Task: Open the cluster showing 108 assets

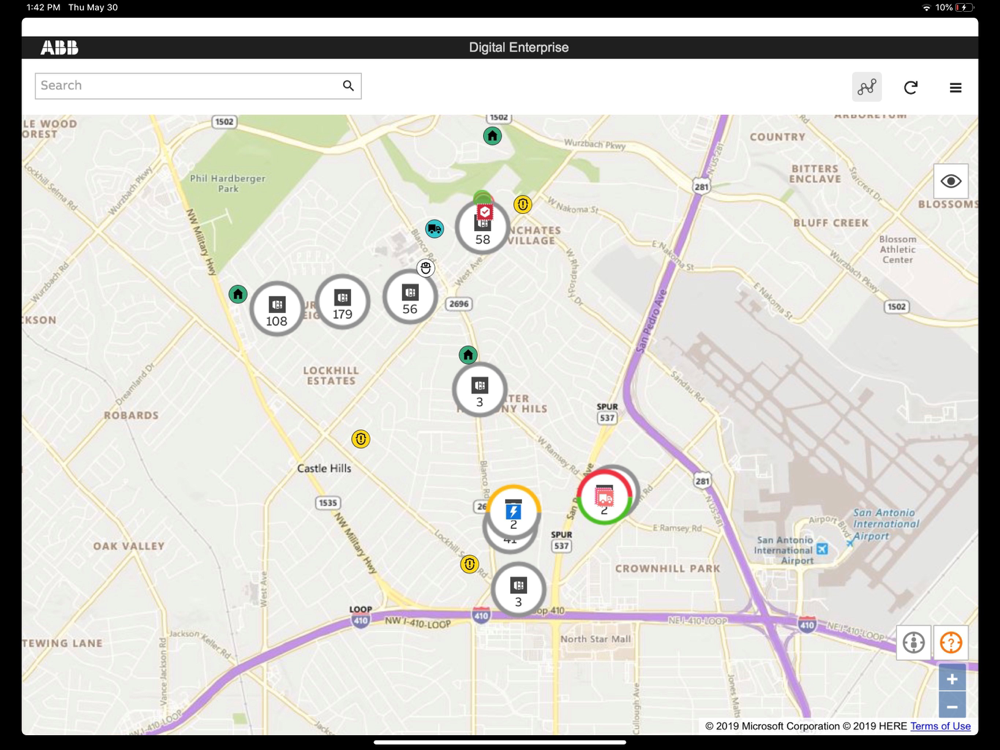Action: point(276,308)
